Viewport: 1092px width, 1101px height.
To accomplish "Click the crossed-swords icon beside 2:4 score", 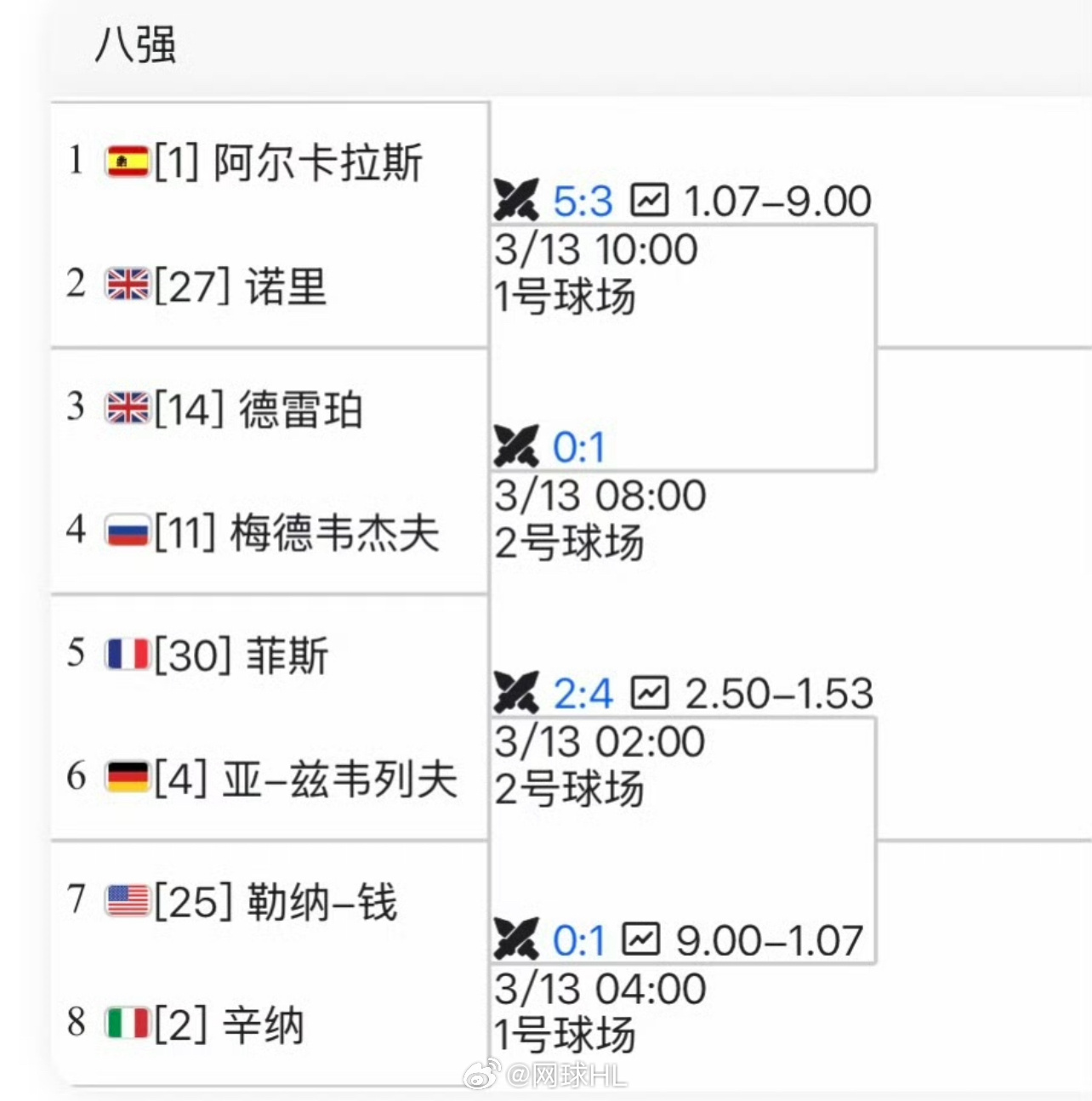I will [x=515, y=693].
